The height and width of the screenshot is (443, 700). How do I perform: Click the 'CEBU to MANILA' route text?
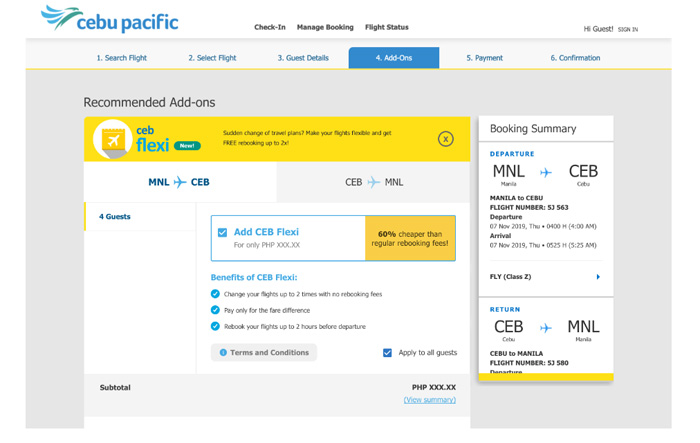point(517,353)
